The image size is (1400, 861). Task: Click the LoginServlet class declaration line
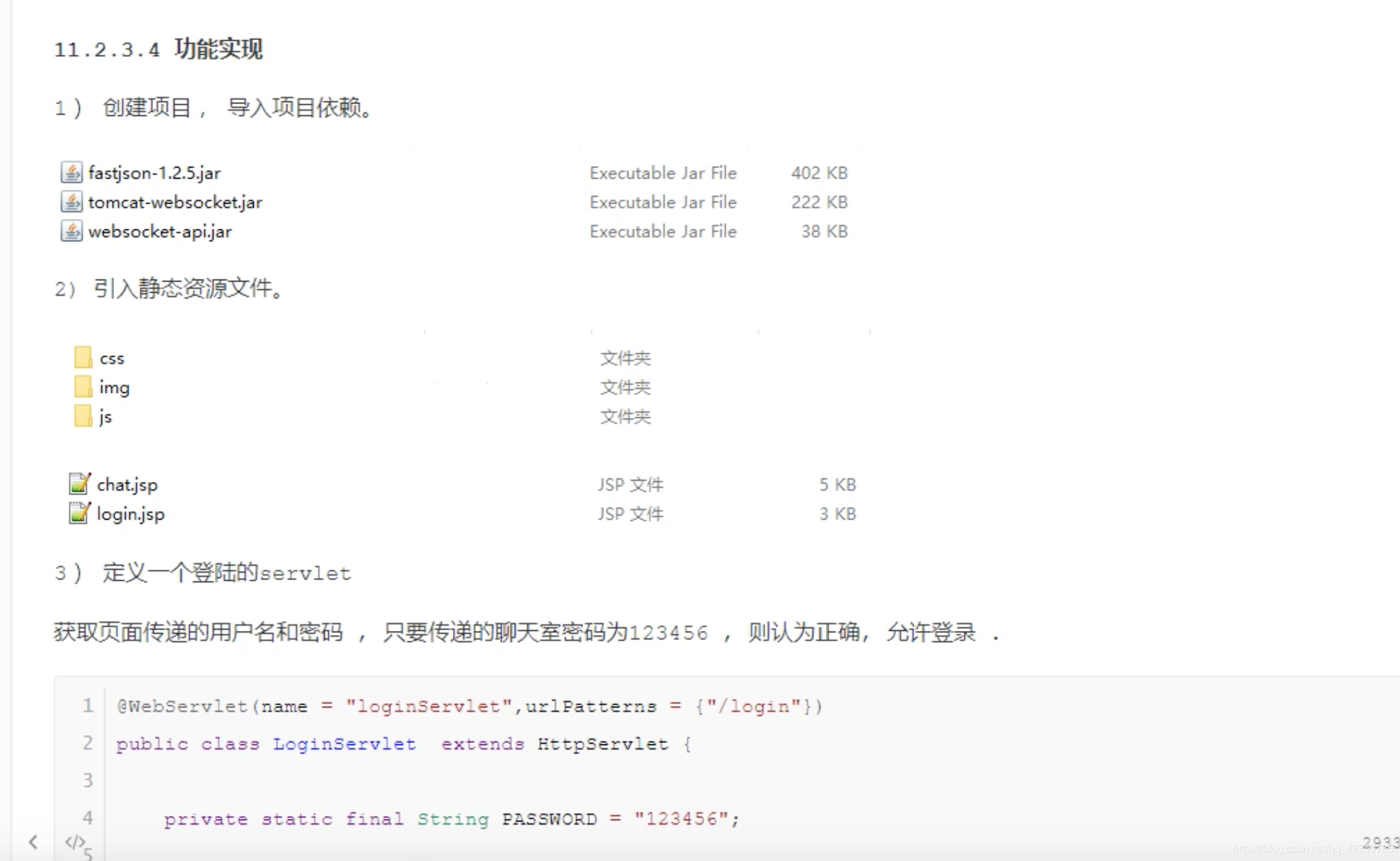pos(404,744)
